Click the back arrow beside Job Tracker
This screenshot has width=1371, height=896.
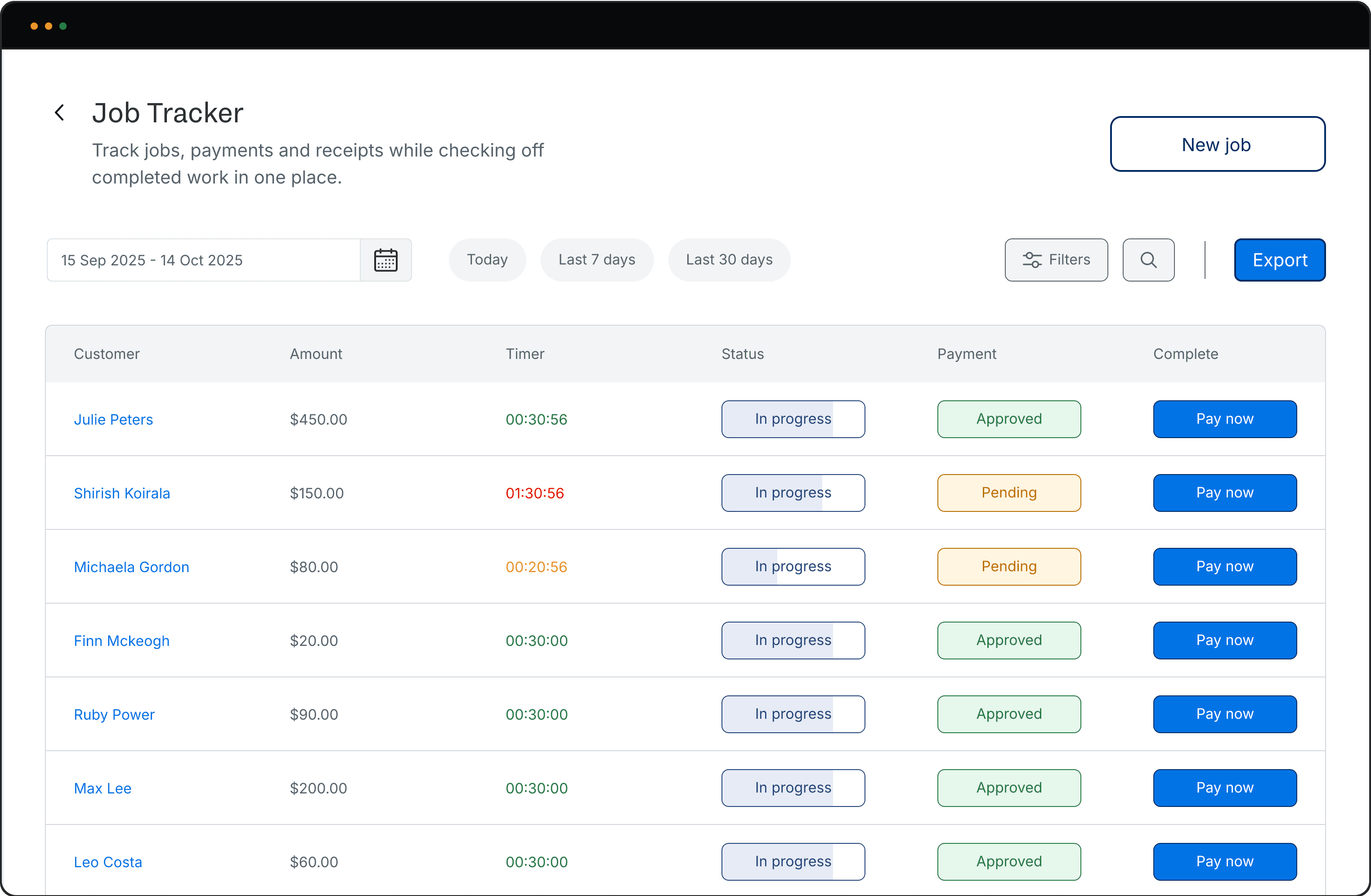tap(59, 112)
